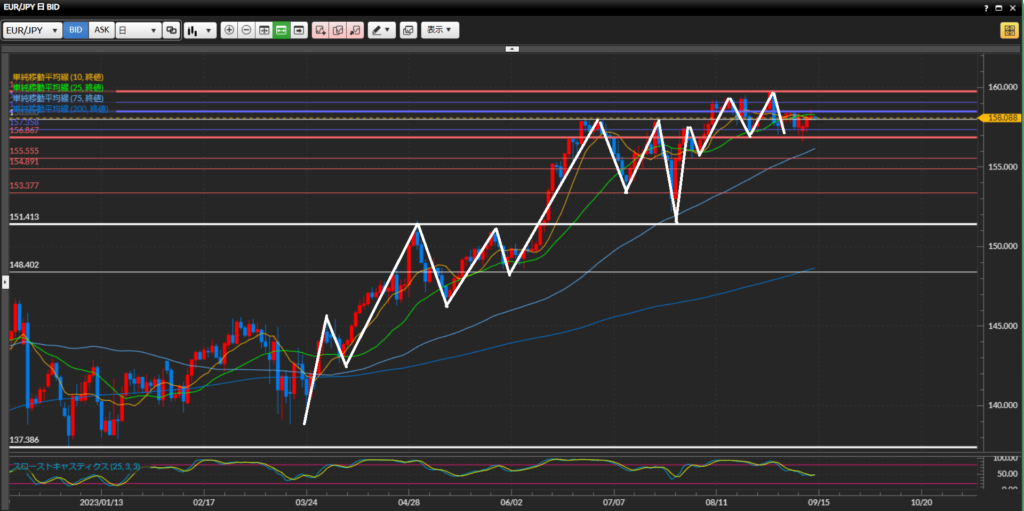Zoom in with the plus magnifier icon
1024x511 pixels.
coord(230,30)
